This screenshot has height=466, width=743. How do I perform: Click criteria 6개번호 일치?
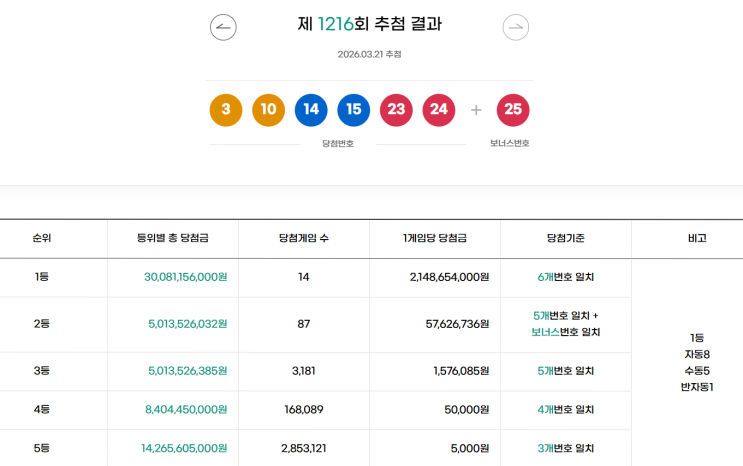click(x=566, y=277)
